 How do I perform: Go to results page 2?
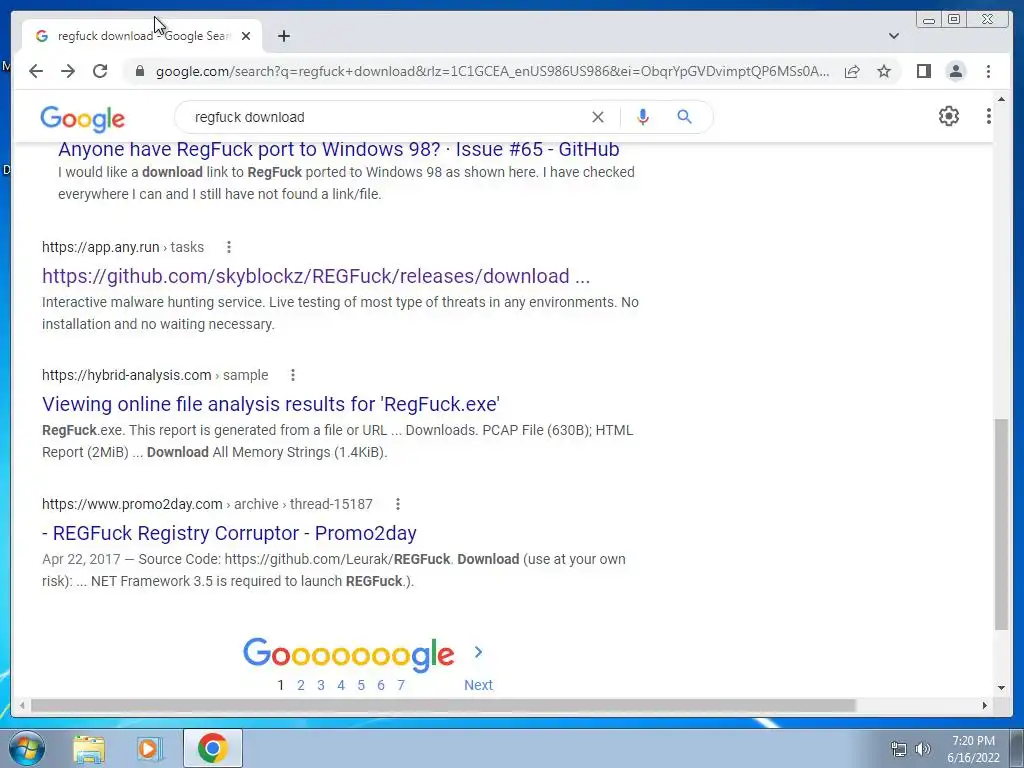click(300, 685)
